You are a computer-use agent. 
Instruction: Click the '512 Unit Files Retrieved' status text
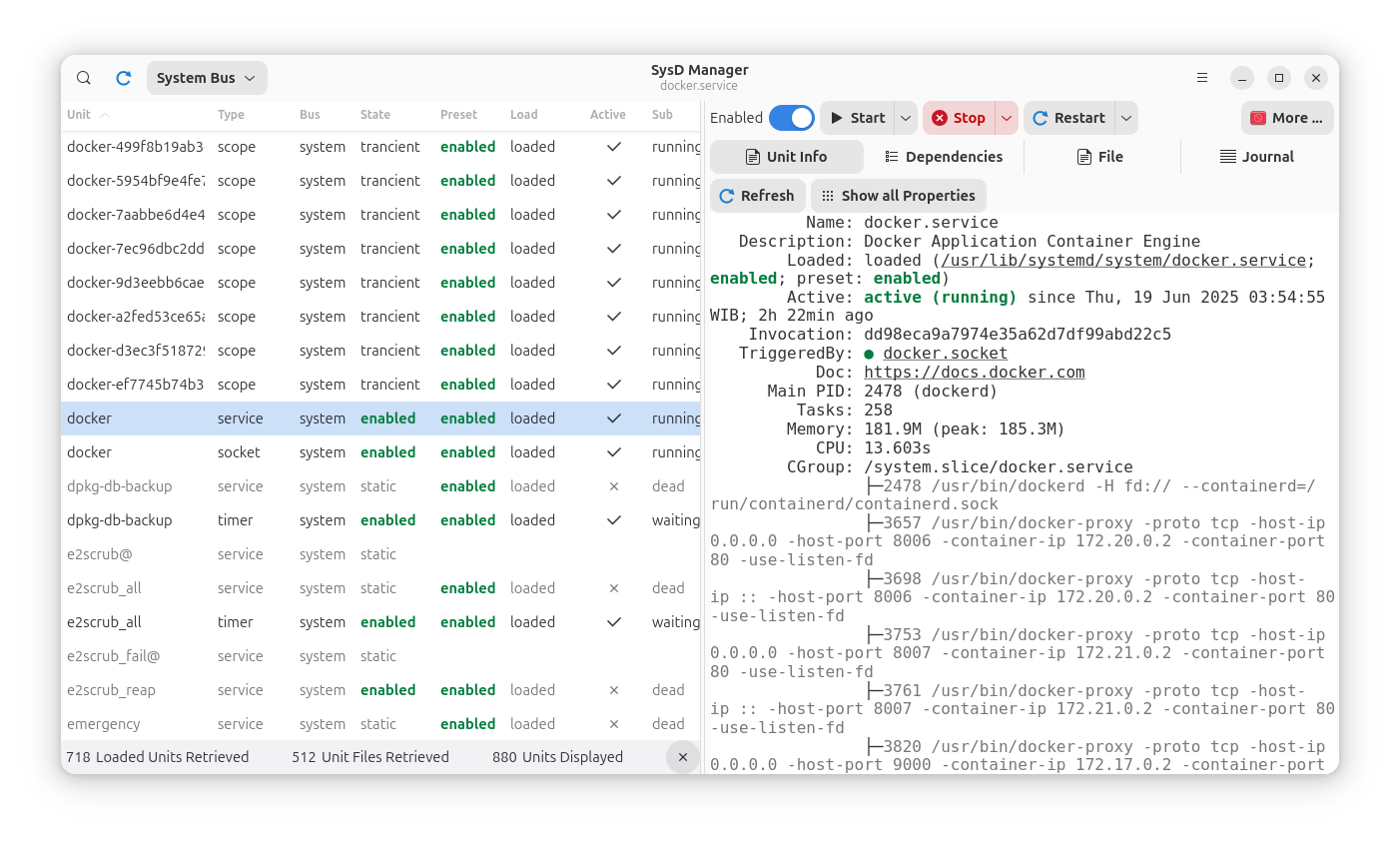click(370, 757)
